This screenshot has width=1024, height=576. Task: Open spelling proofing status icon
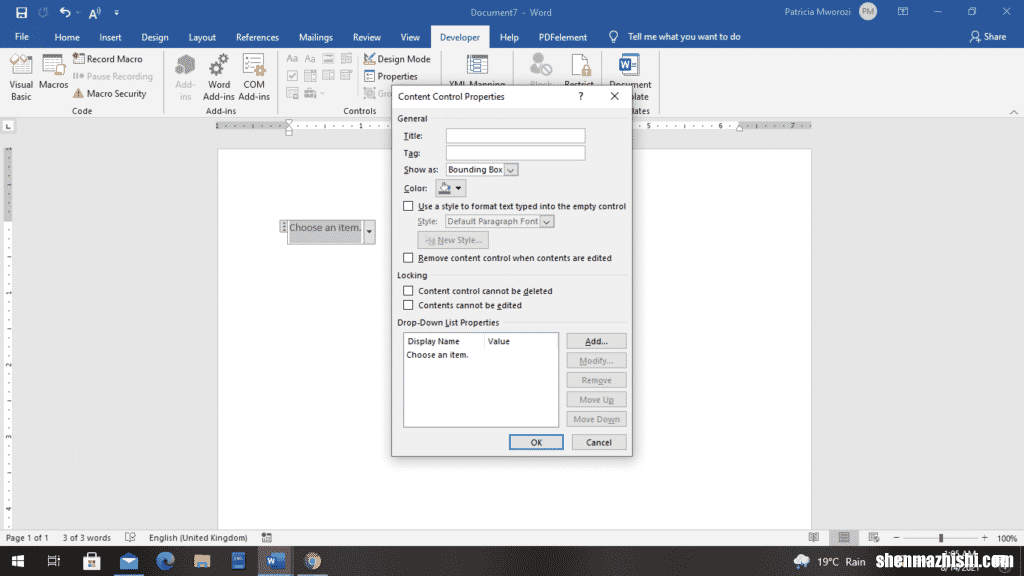point(130,537)
